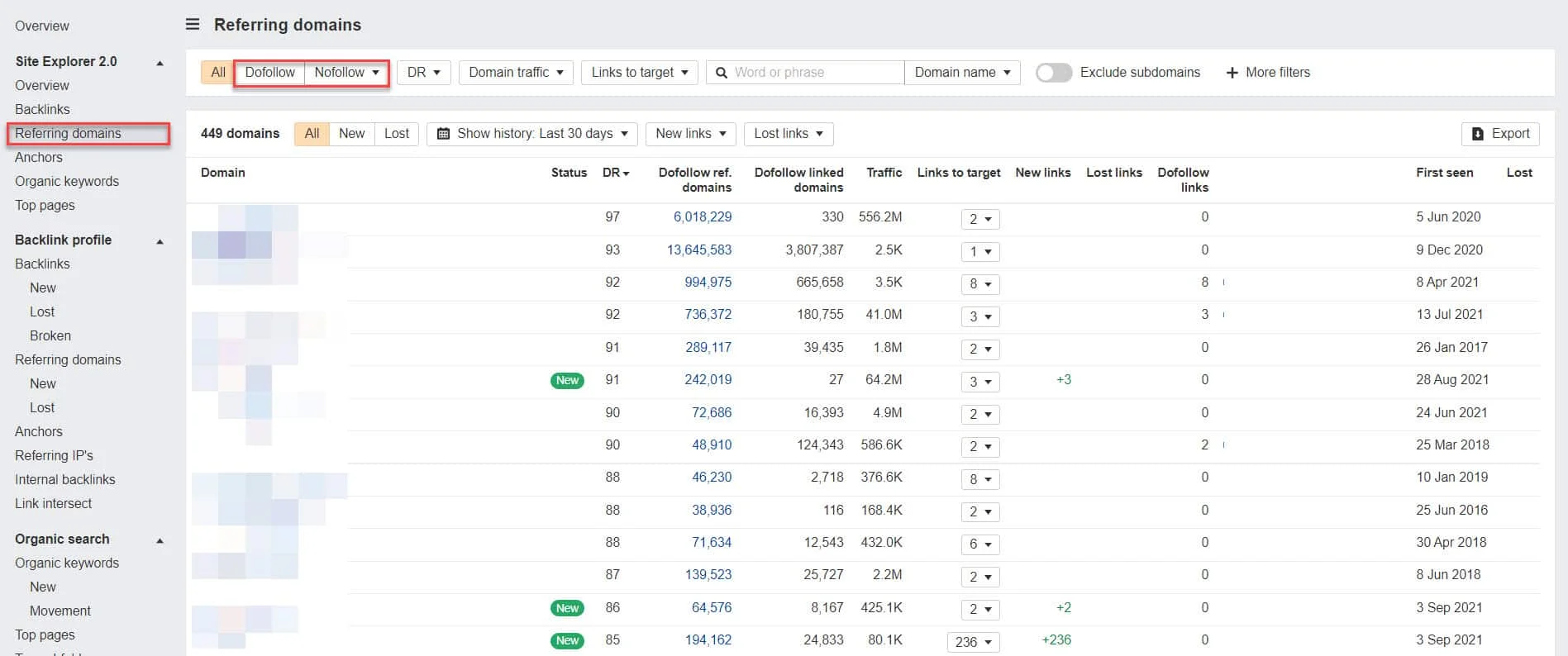
Task: Click the Export download icon
Action: 1477,134
